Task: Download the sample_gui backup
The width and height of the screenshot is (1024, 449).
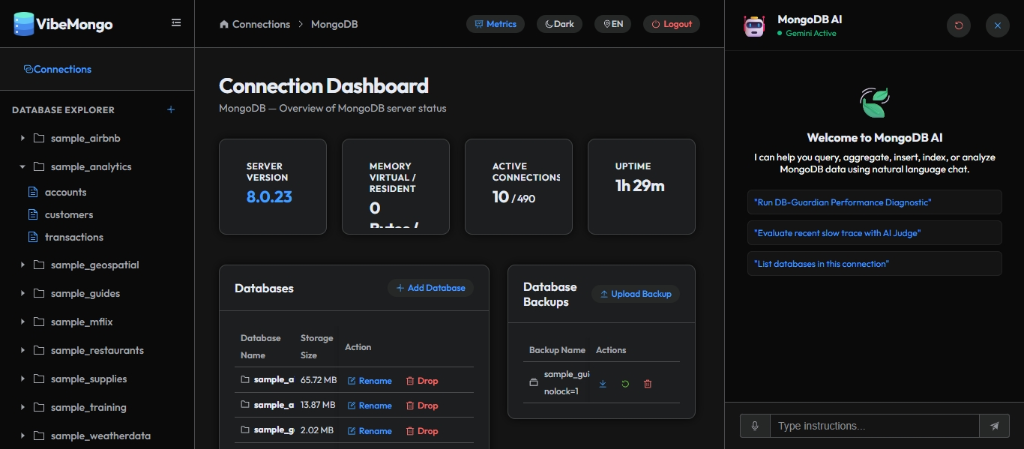Action: [603, 384]
